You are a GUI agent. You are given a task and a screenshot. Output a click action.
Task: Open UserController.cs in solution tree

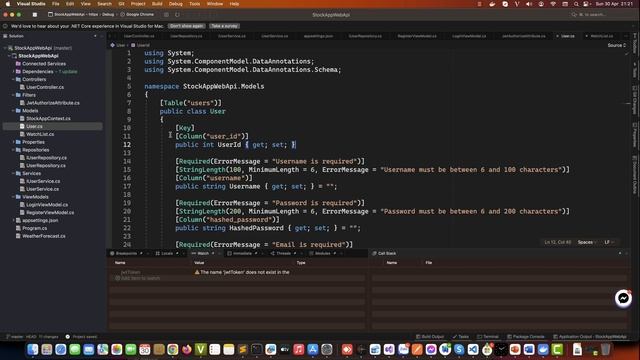(x=45, y=87)
